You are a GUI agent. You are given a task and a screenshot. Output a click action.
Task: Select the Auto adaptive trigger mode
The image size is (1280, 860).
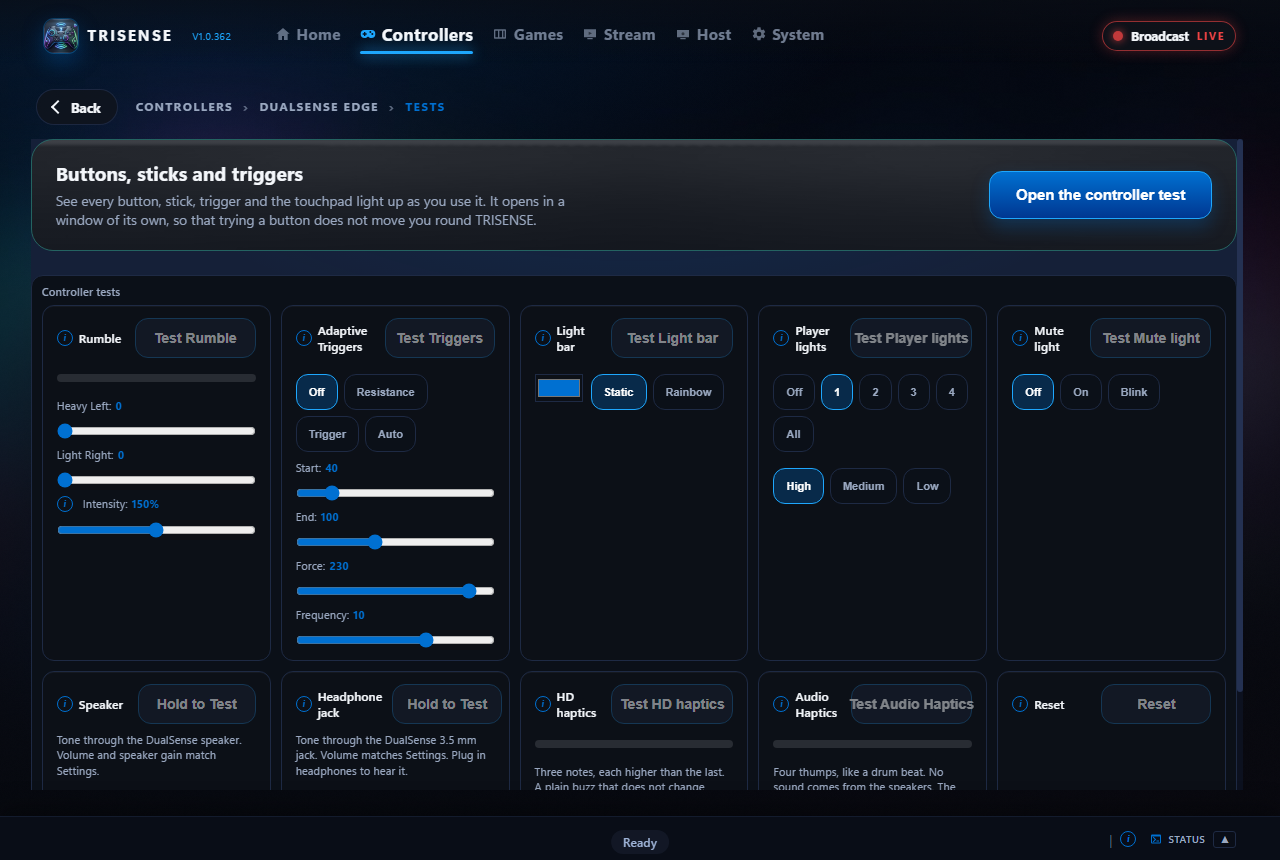click(x=391, y=434)
